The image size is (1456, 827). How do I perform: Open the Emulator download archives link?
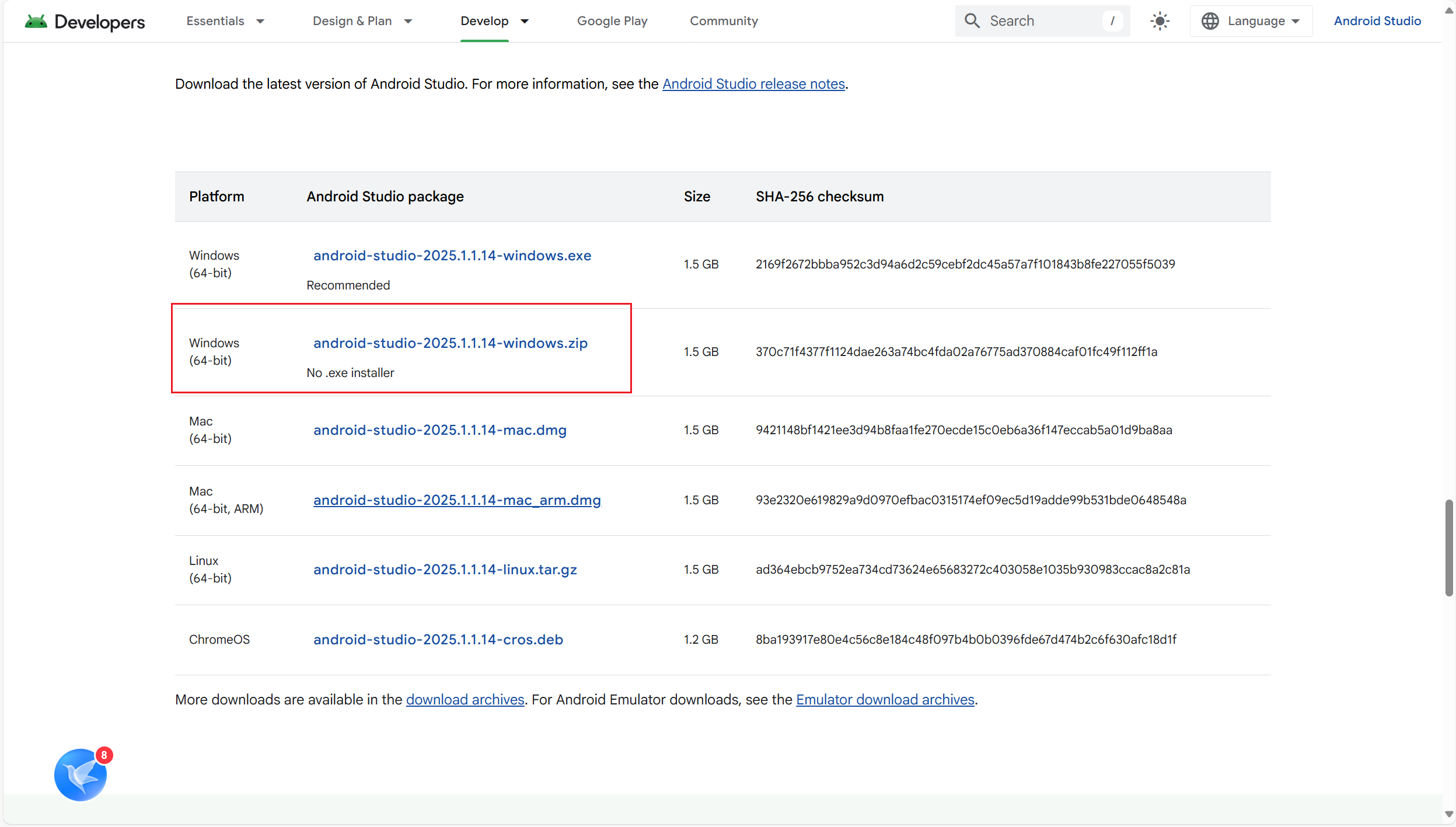(885, 700)
